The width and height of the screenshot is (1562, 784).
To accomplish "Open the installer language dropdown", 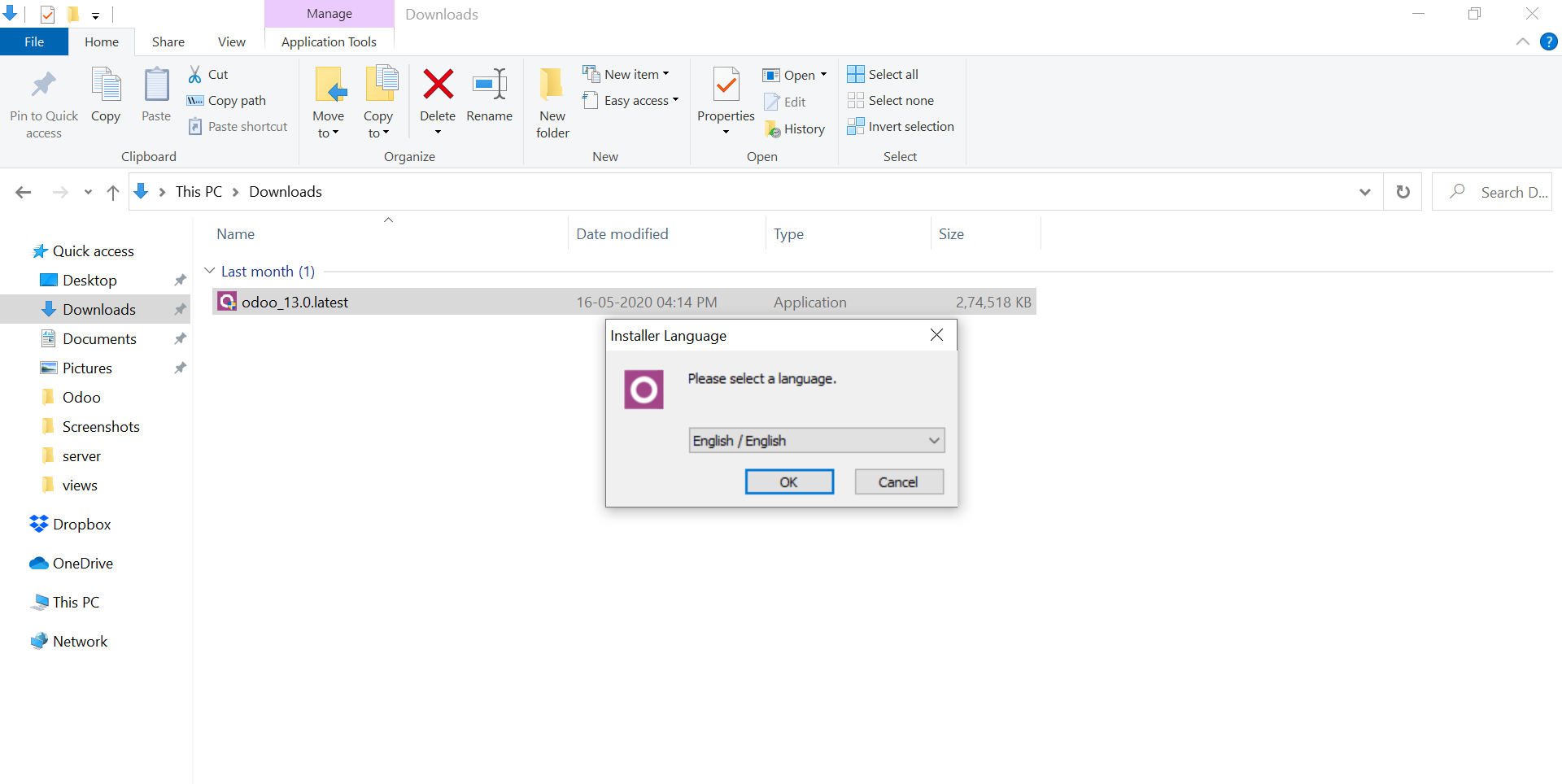I will tap(816, 441).
